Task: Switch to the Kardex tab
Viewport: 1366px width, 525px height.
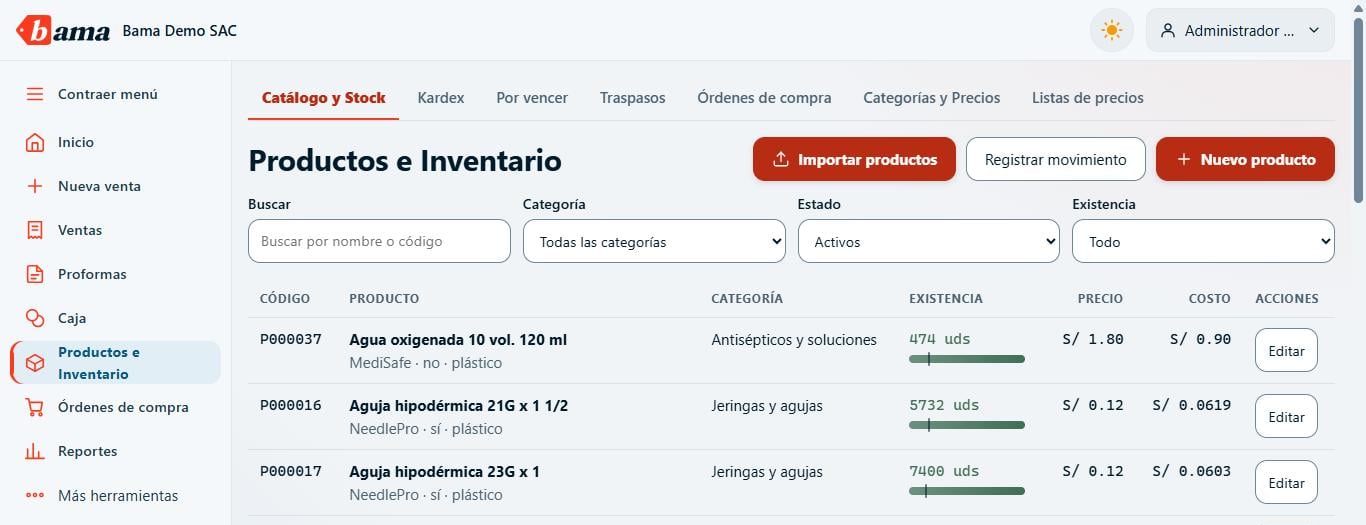Action: pyautogui.click(x=441, y=98)
